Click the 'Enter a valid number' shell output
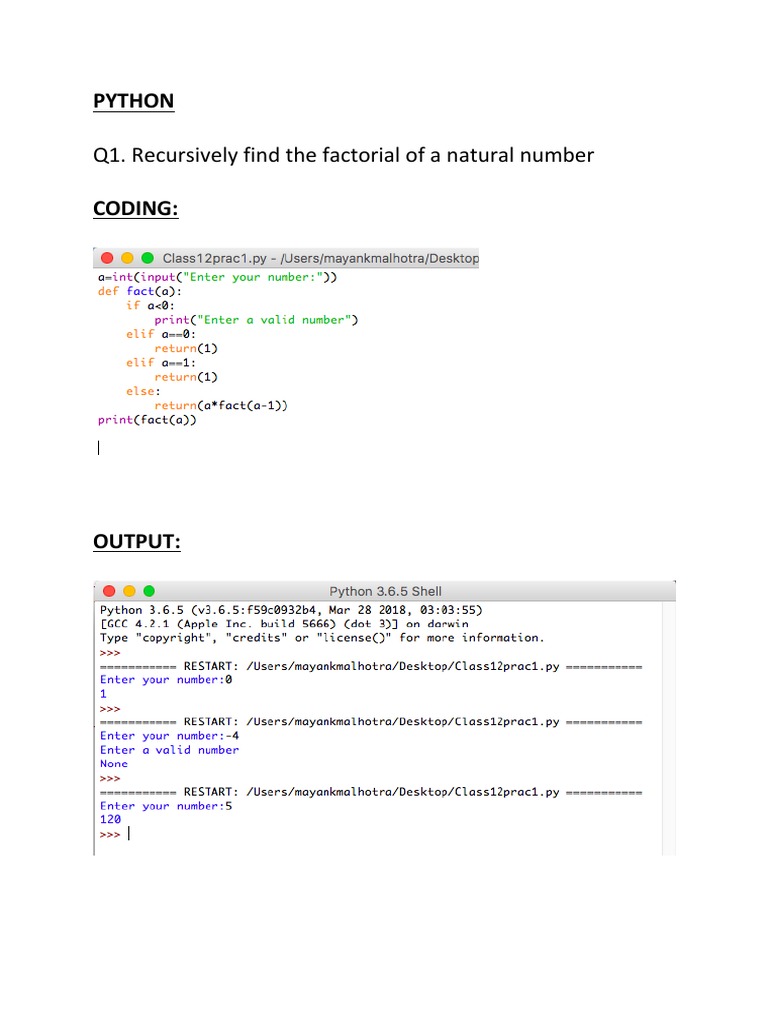Viewport: 768px width, 1024px height. [x=169, y=750]
